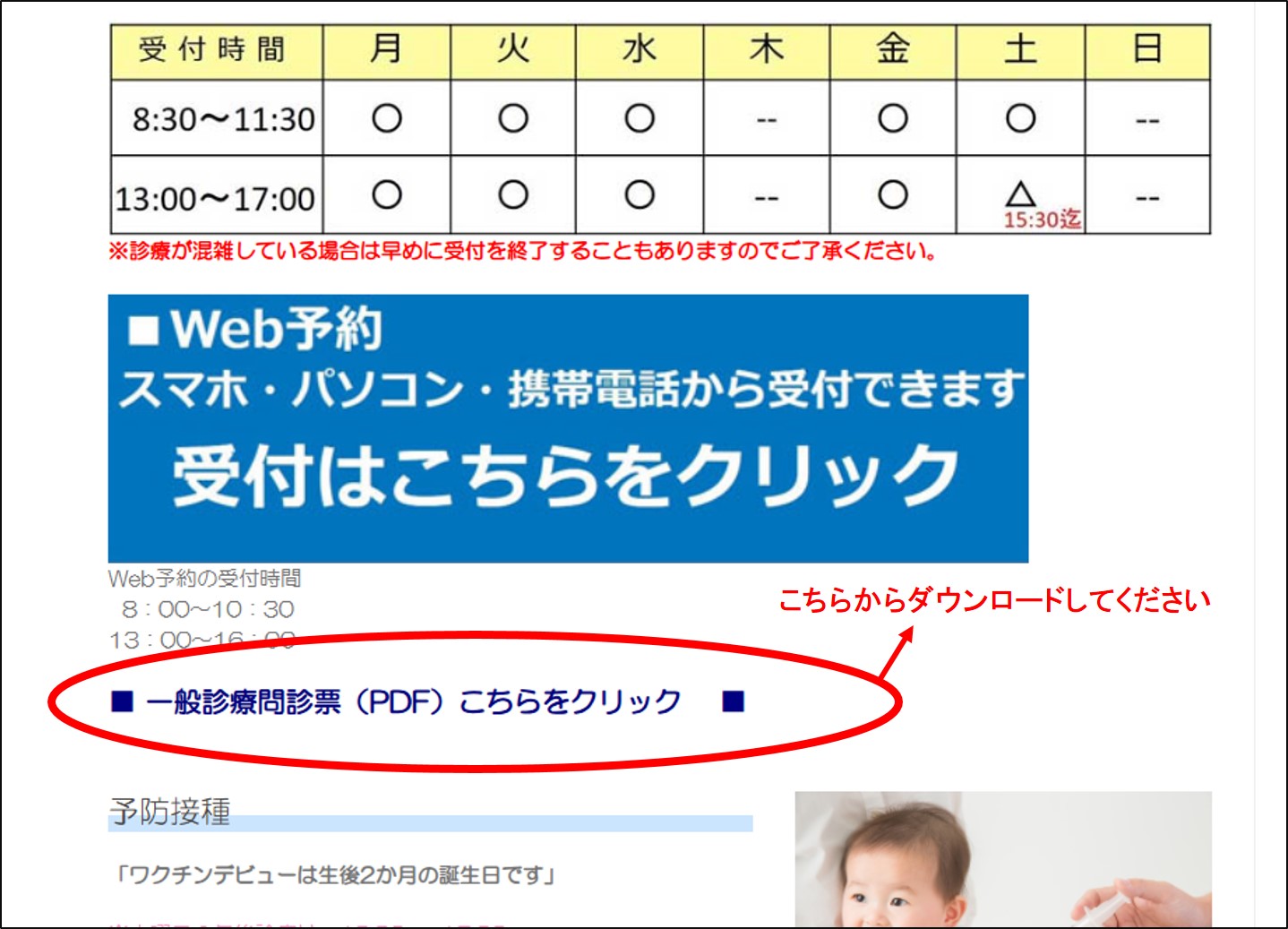Click the 予防接種 section heading
This screenshot has height=929, width=1288.
pyautogui.click(x=170, y=812)
